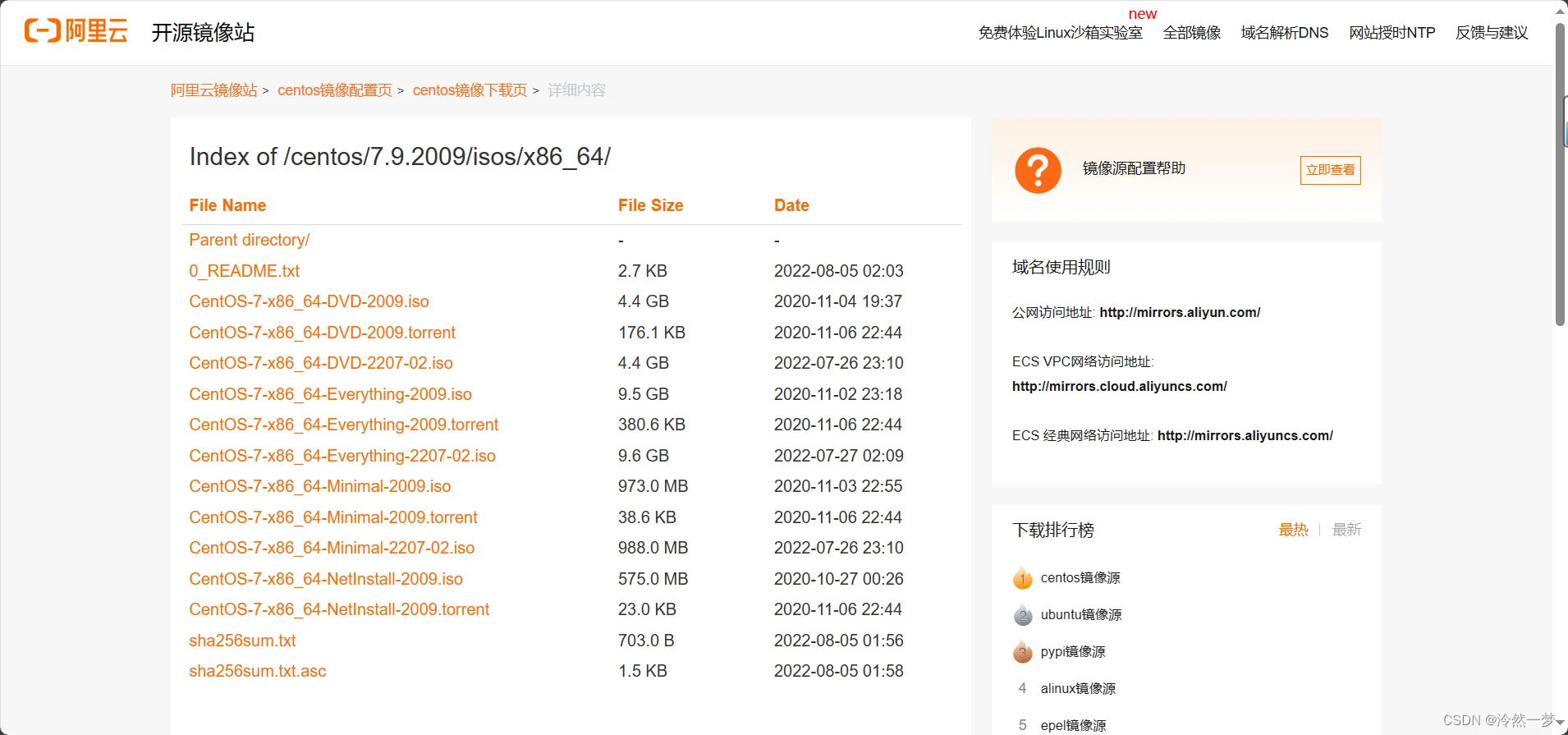1568x735 pixels.
Task: Switch to the 最新 download ranking tab
Action: pyautogui.click(x=1346, y=530)
